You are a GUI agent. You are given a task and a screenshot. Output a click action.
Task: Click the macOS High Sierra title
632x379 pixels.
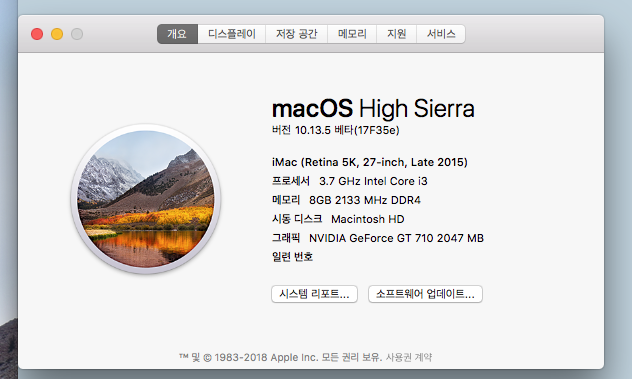coord(373,108)
